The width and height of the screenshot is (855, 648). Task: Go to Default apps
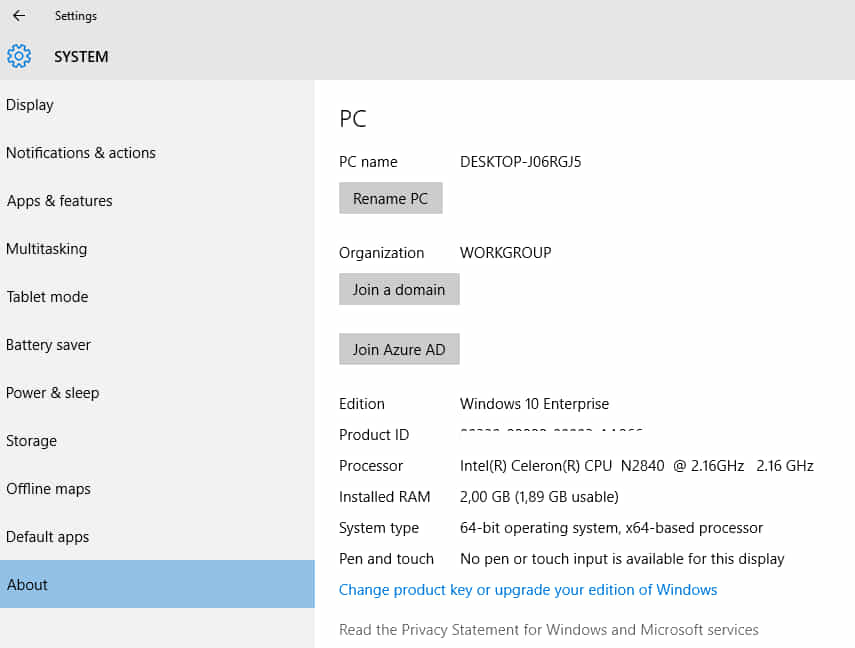pos(47,537)
